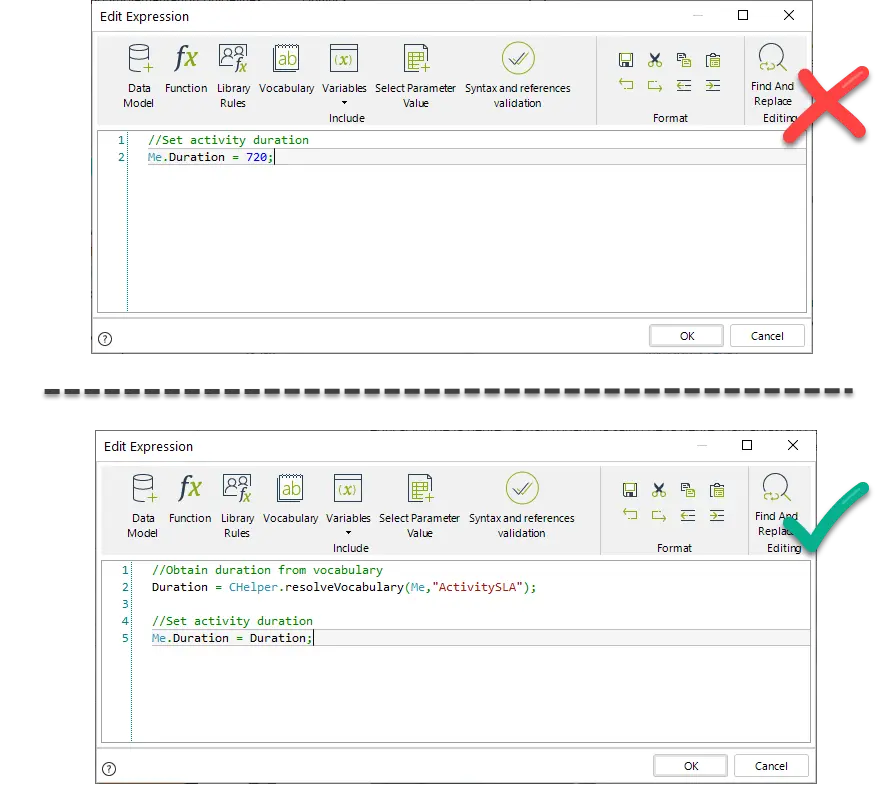Viewport: 896px width, 789px height.
Task: Click the redo arrow icon in the top window
Action: pyautogui.click(x=655, y=86)
